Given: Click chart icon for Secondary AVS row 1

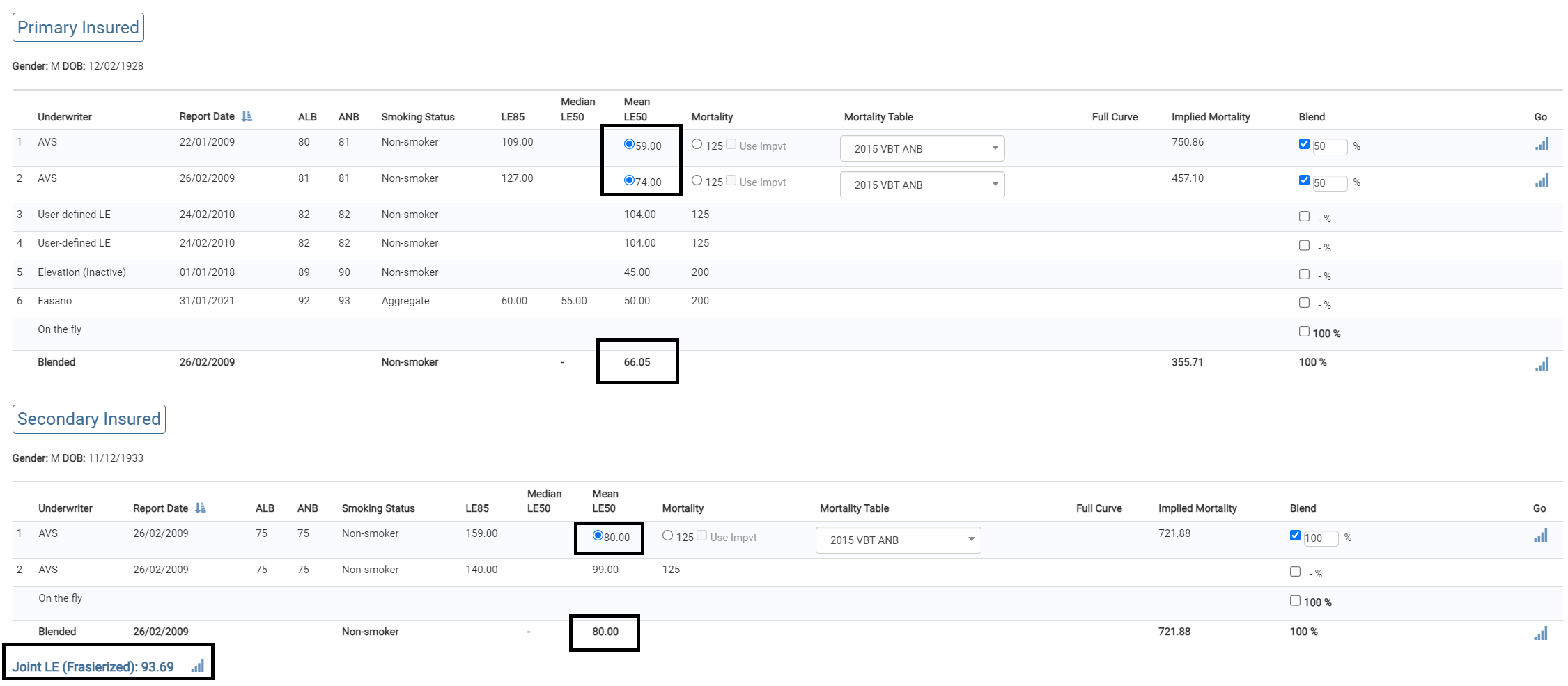Looking at the screenshot, I should pos(1540,536).
